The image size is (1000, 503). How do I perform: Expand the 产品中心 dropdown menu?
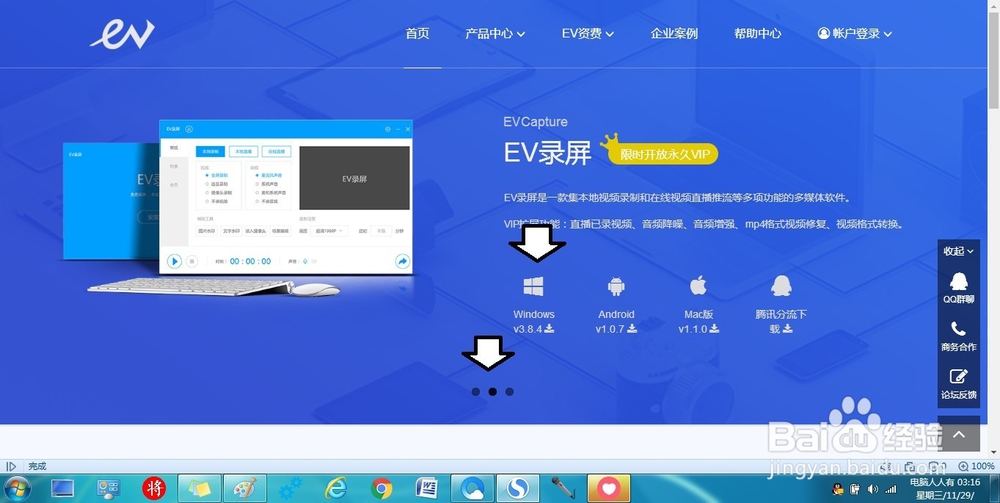coord(495,34)
